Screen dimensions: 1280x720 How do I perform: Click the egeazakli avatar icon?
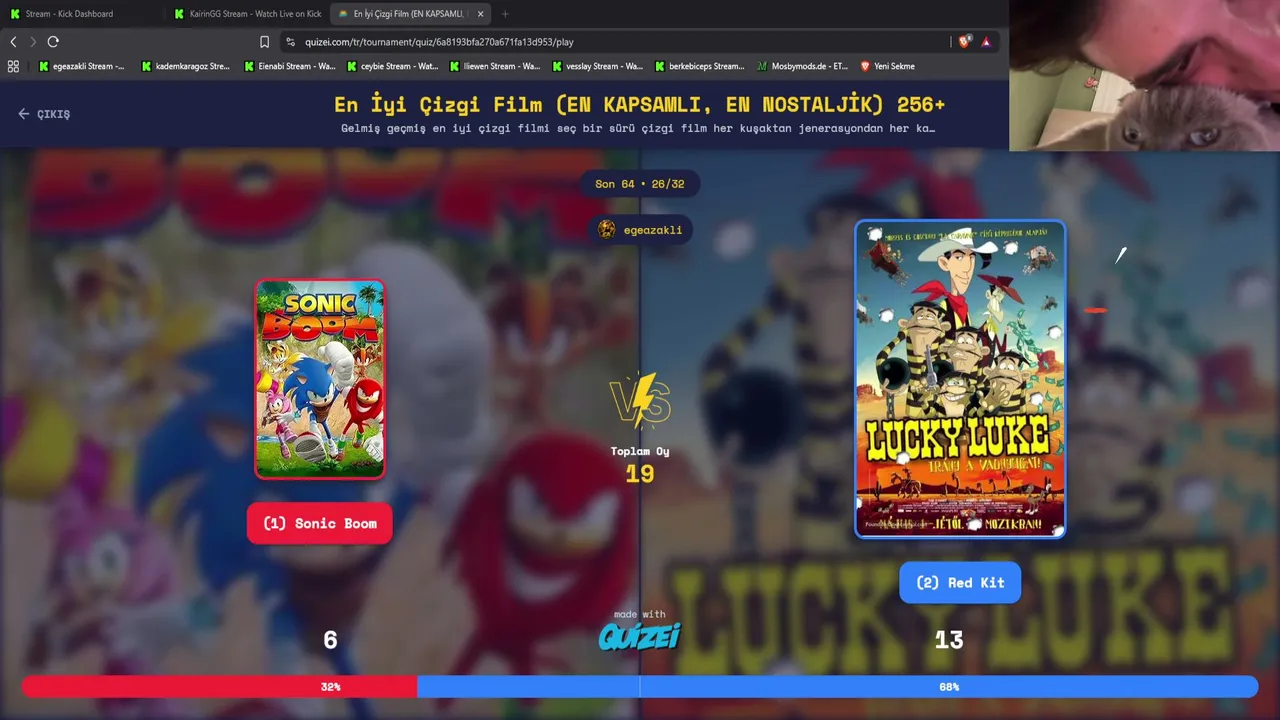pos(606,230)
